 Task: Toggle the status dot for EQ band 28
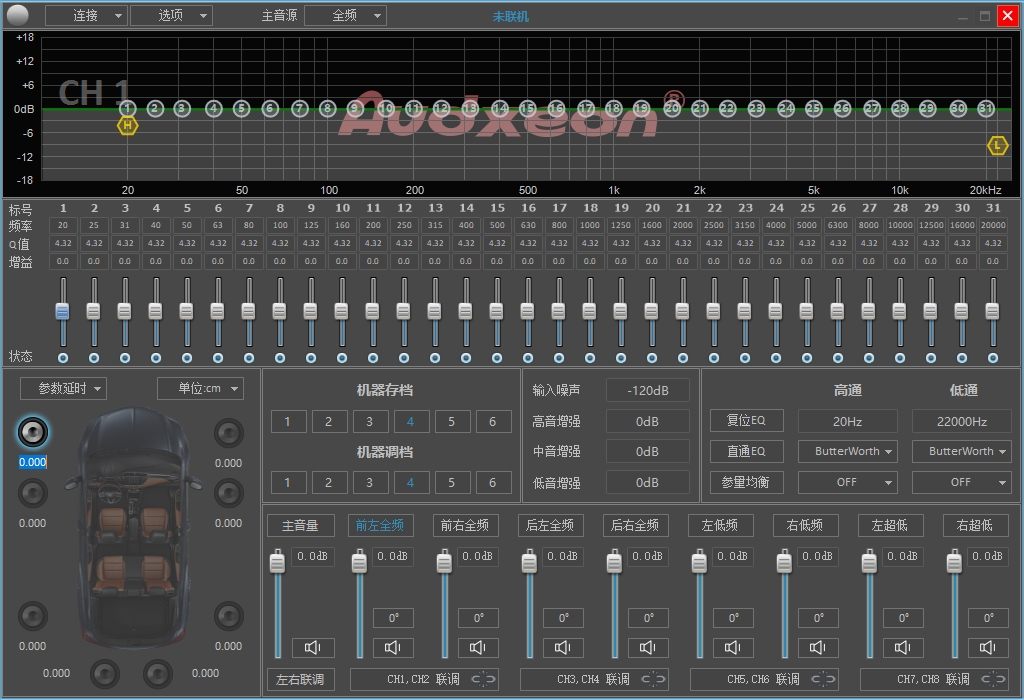tap(900, 358)
